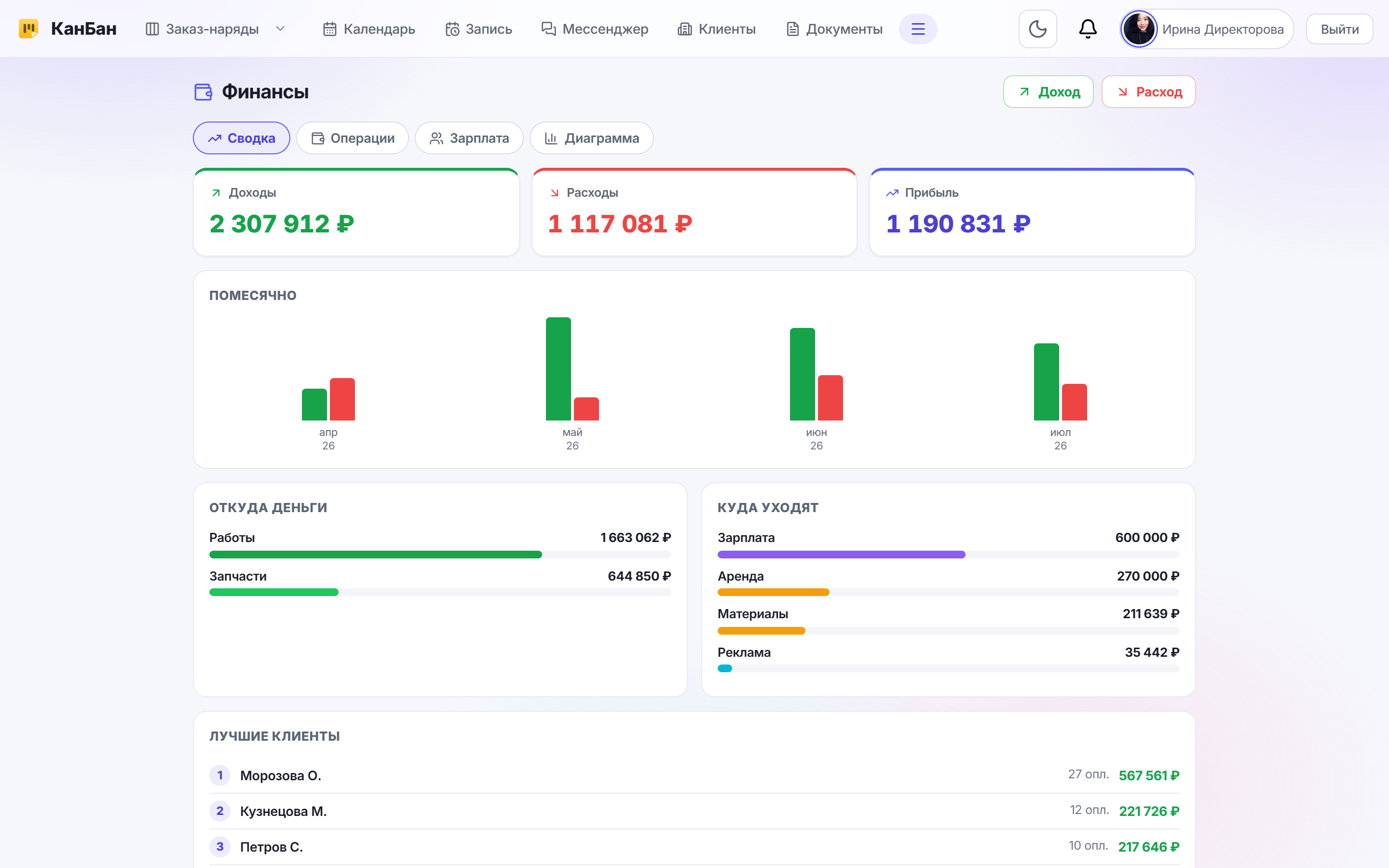Open the Календарь section

click(x=369, y=29)
